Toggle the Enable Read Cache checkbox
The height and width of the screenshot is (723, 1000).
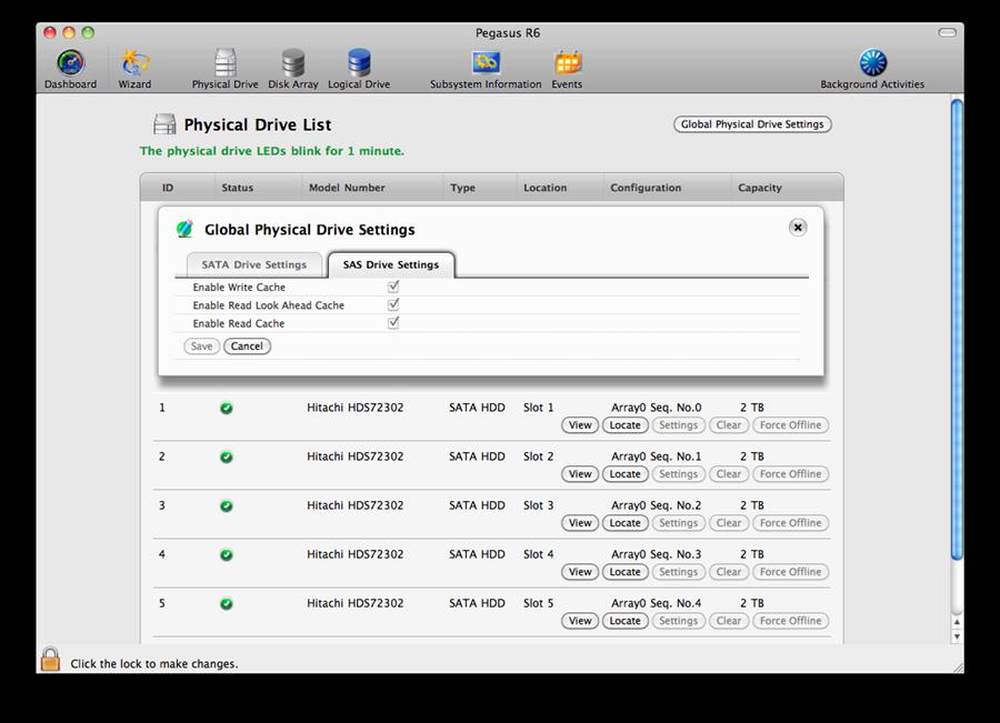click(393, 323)
